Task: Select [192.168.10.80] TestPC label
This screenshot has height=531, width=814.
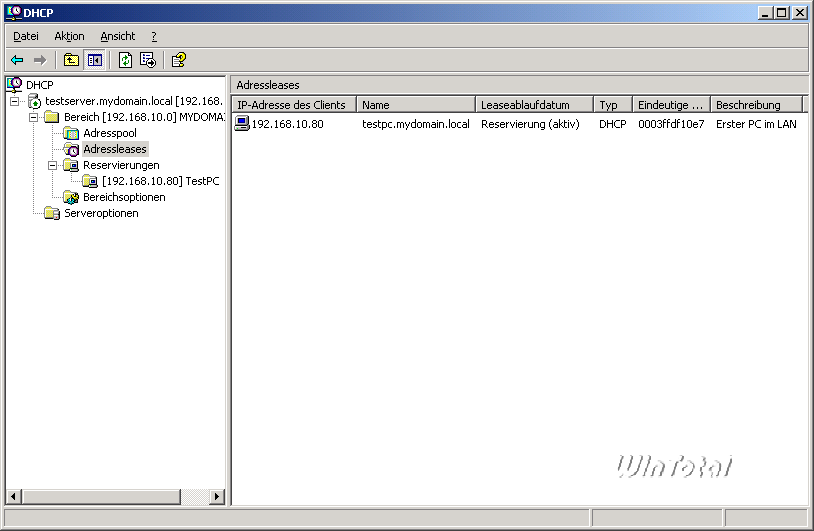Action: [x=161, y=181]
